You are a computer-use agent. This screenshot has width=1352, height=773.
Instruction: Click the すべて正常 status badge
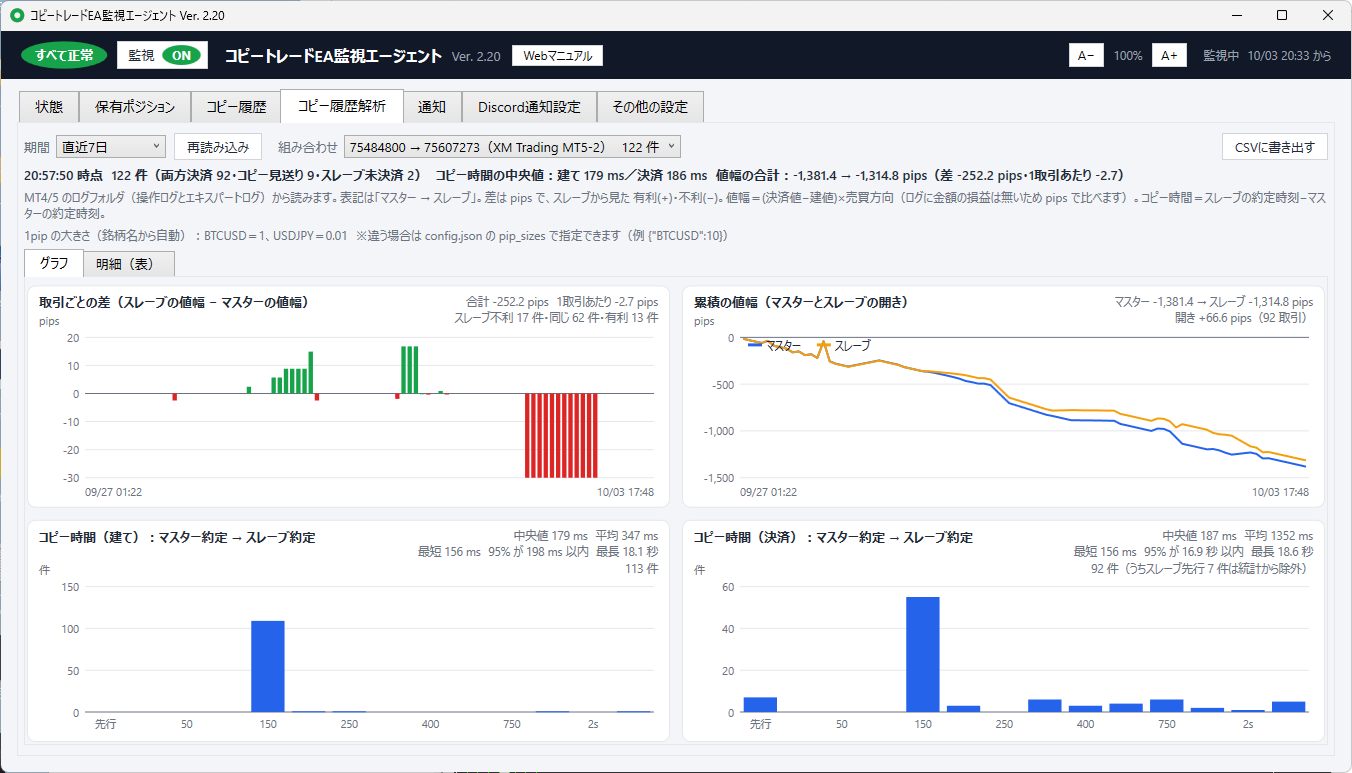(64, 56)
